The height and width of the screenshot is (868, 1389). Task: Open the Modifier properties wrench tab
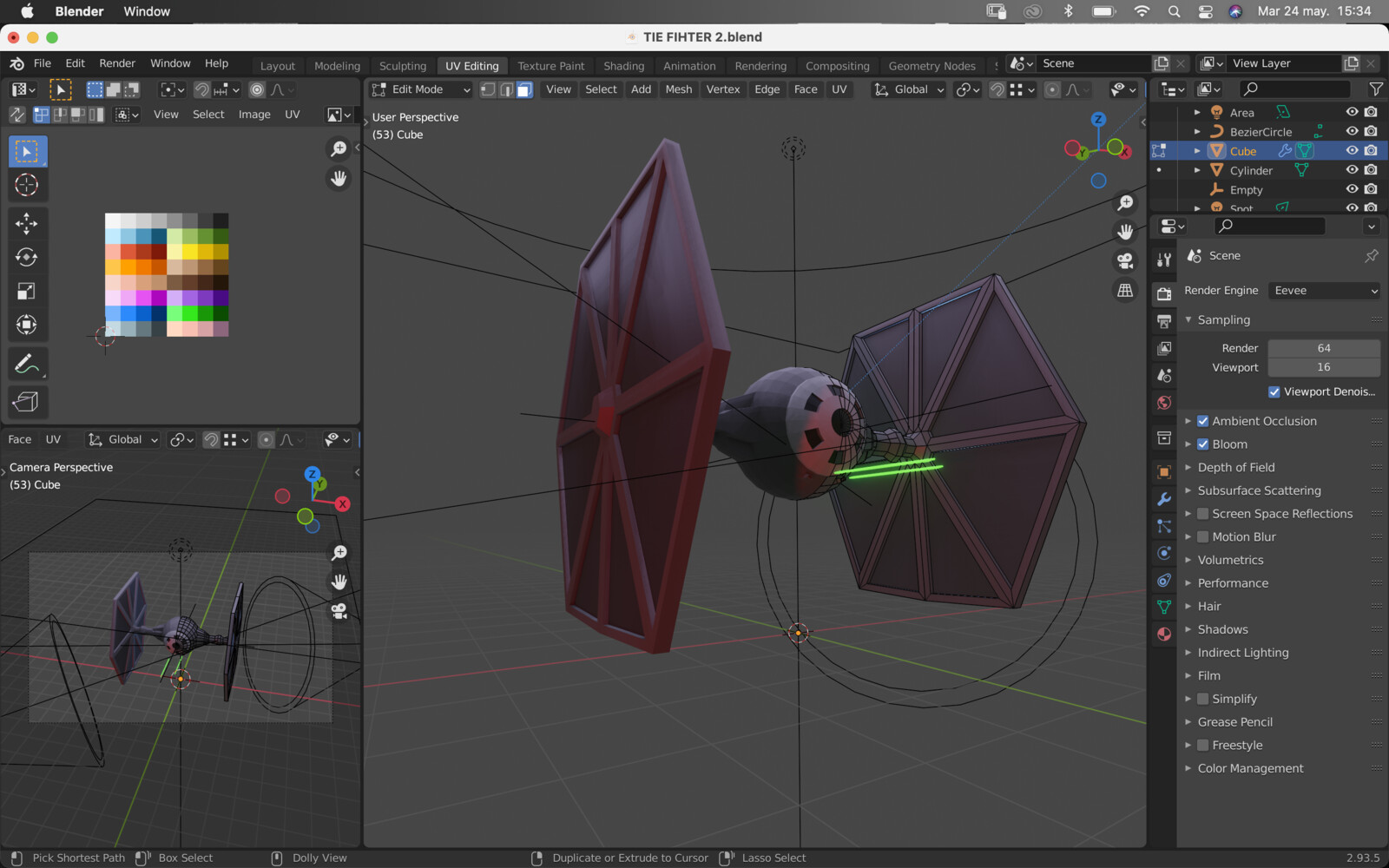tap(1164, 499)
